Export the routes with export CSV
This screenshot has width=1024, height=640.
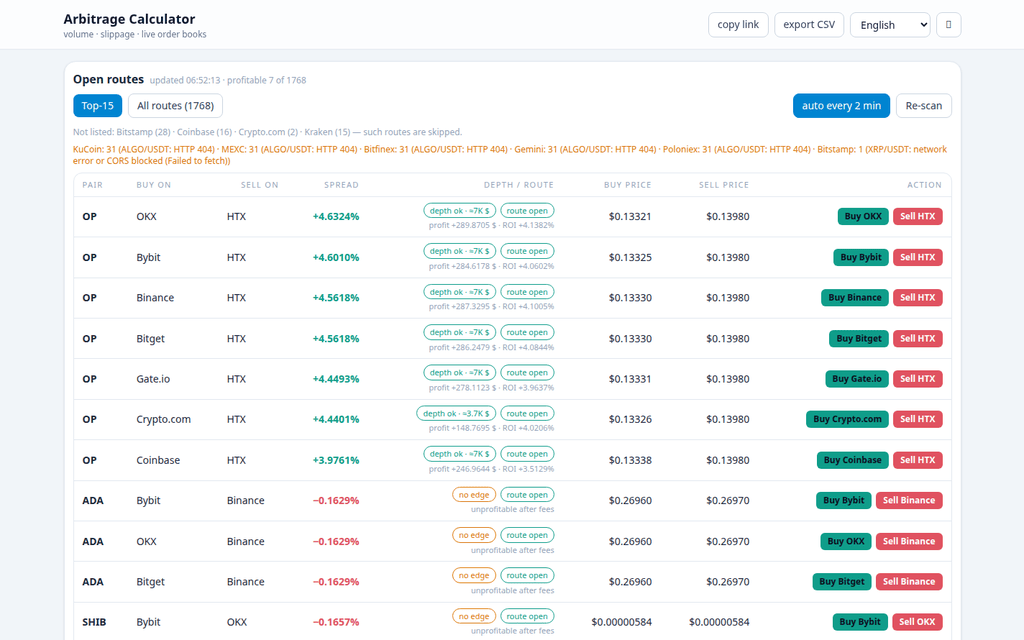coord(809,25)
